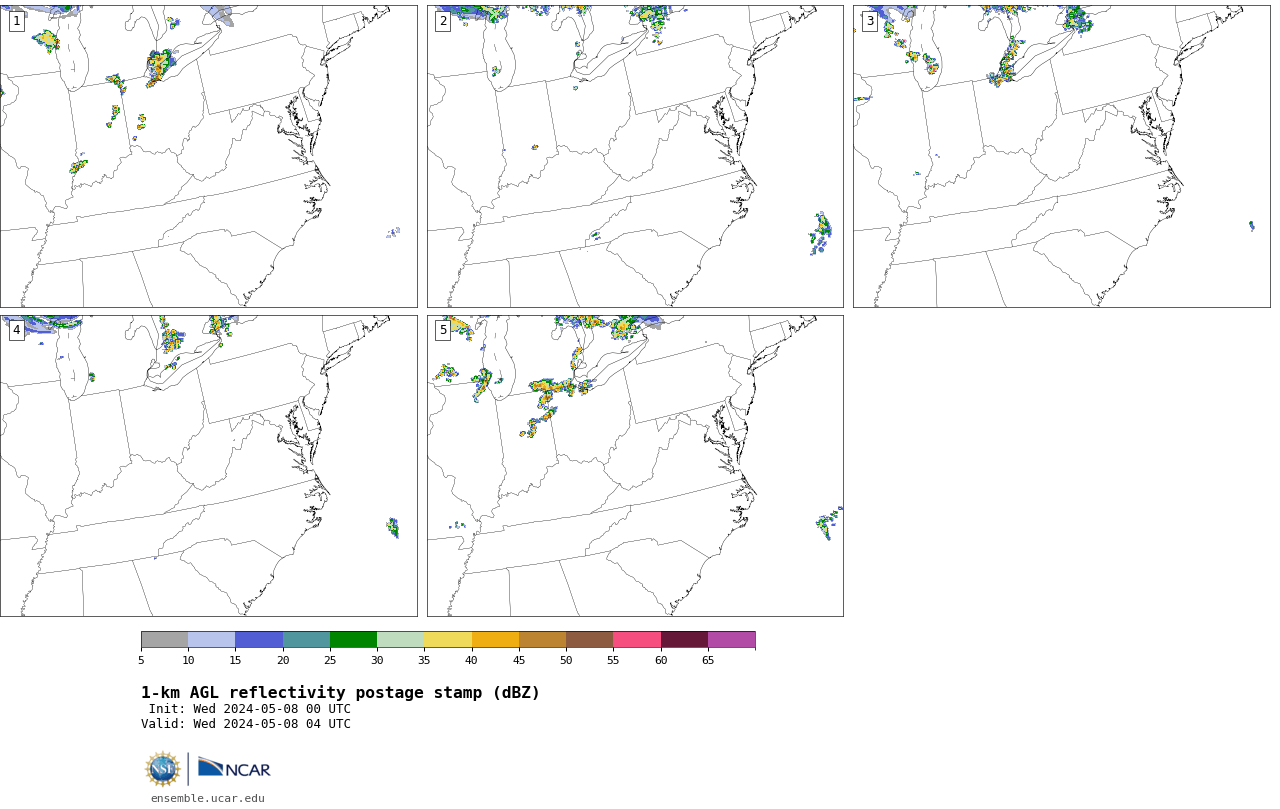
Task: Click the brown 50-55 dBZ swatch
Action: pyautogui.click(x=589, y=640)
